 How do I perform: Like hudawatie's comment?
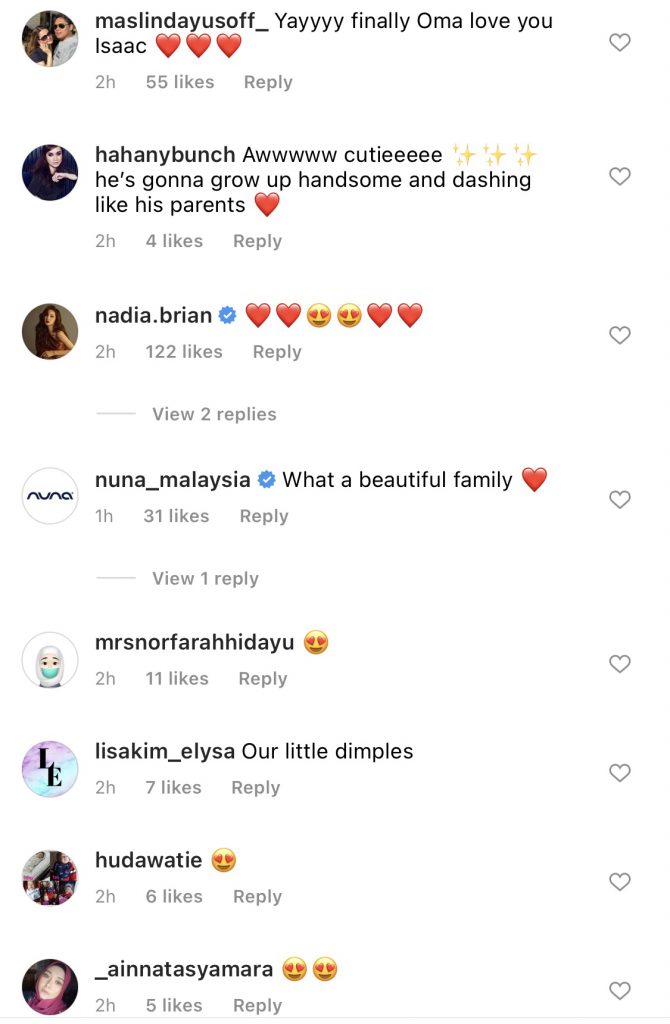(x=620, y=881)
